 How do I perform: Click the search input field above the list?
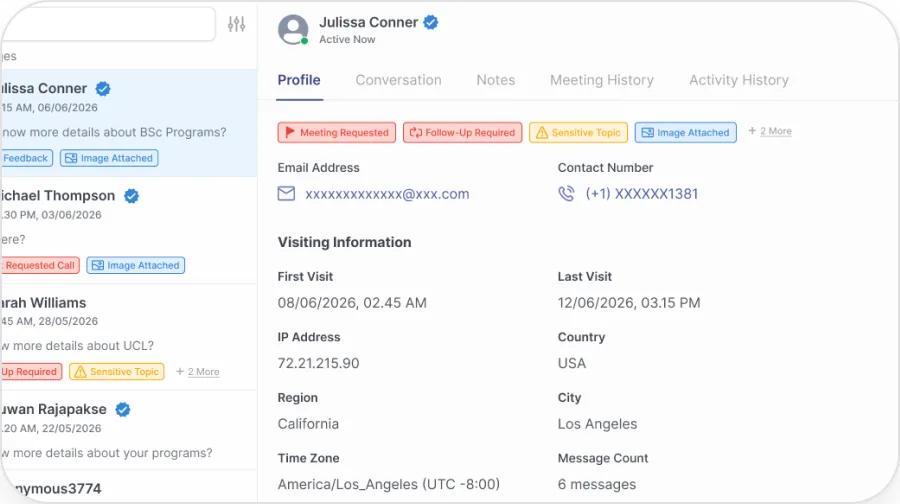(108, 24)
